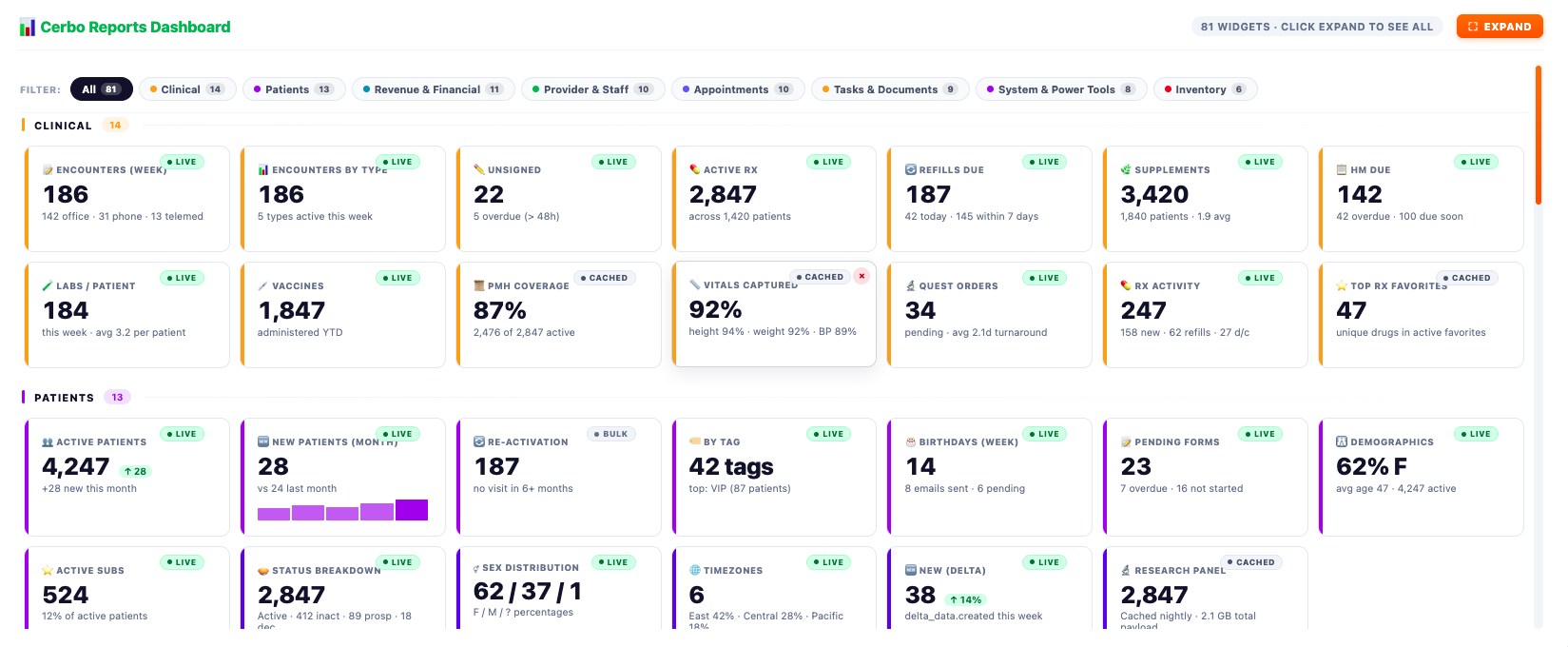This screenshot has height=647, width=1568.
Task: Click the HM Due calendar icon
Action: [1342, 170]
